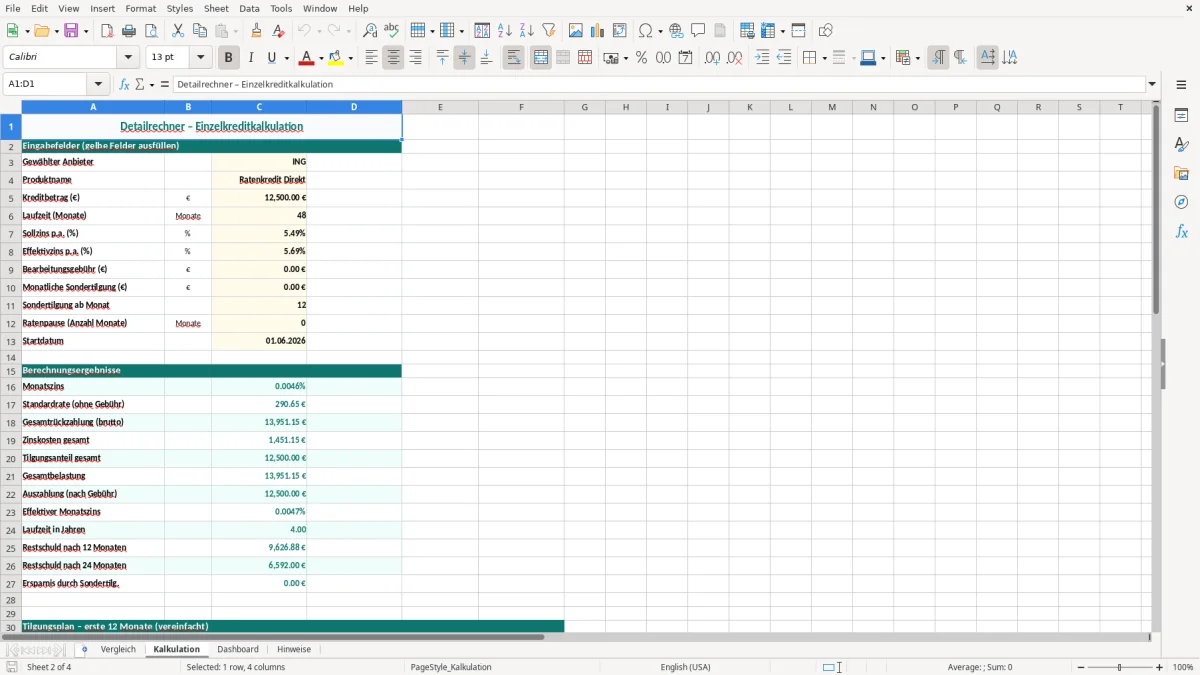
Task: Click the Split Window icon
Action: tap(799, 31)
